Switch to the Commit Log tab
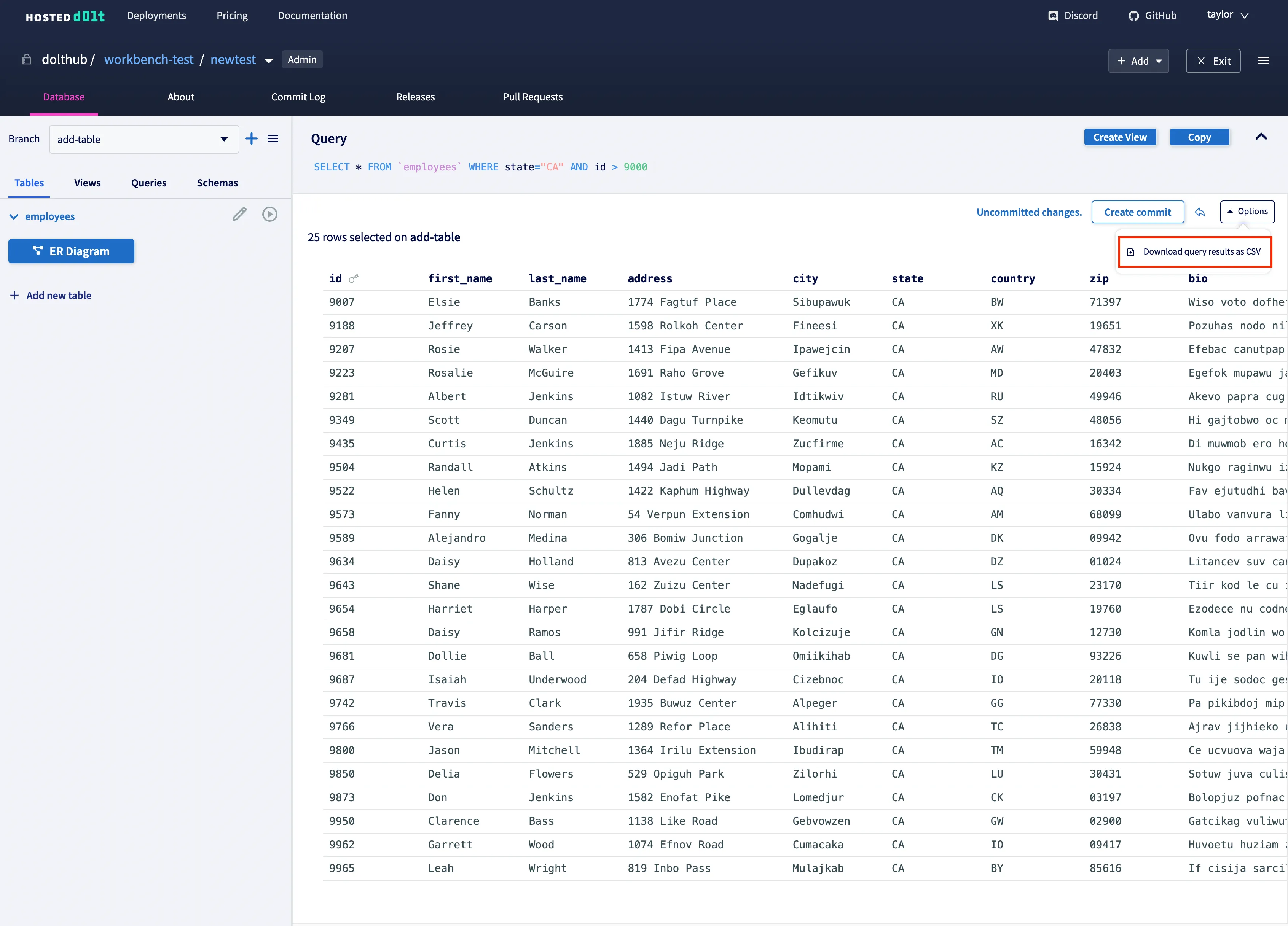The height and width of the screenshot is (926, 1288). point(298,97)
